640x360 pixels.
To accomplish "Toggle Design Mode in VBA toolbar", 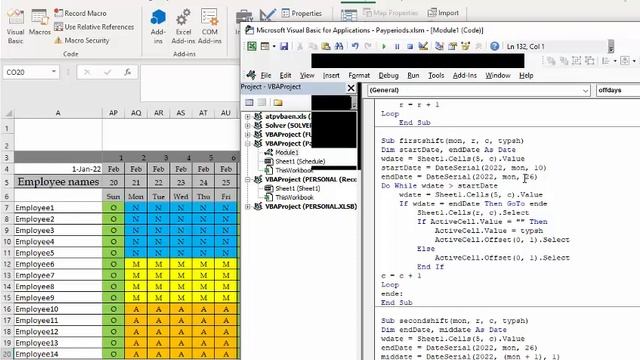I will pos(423,46).
